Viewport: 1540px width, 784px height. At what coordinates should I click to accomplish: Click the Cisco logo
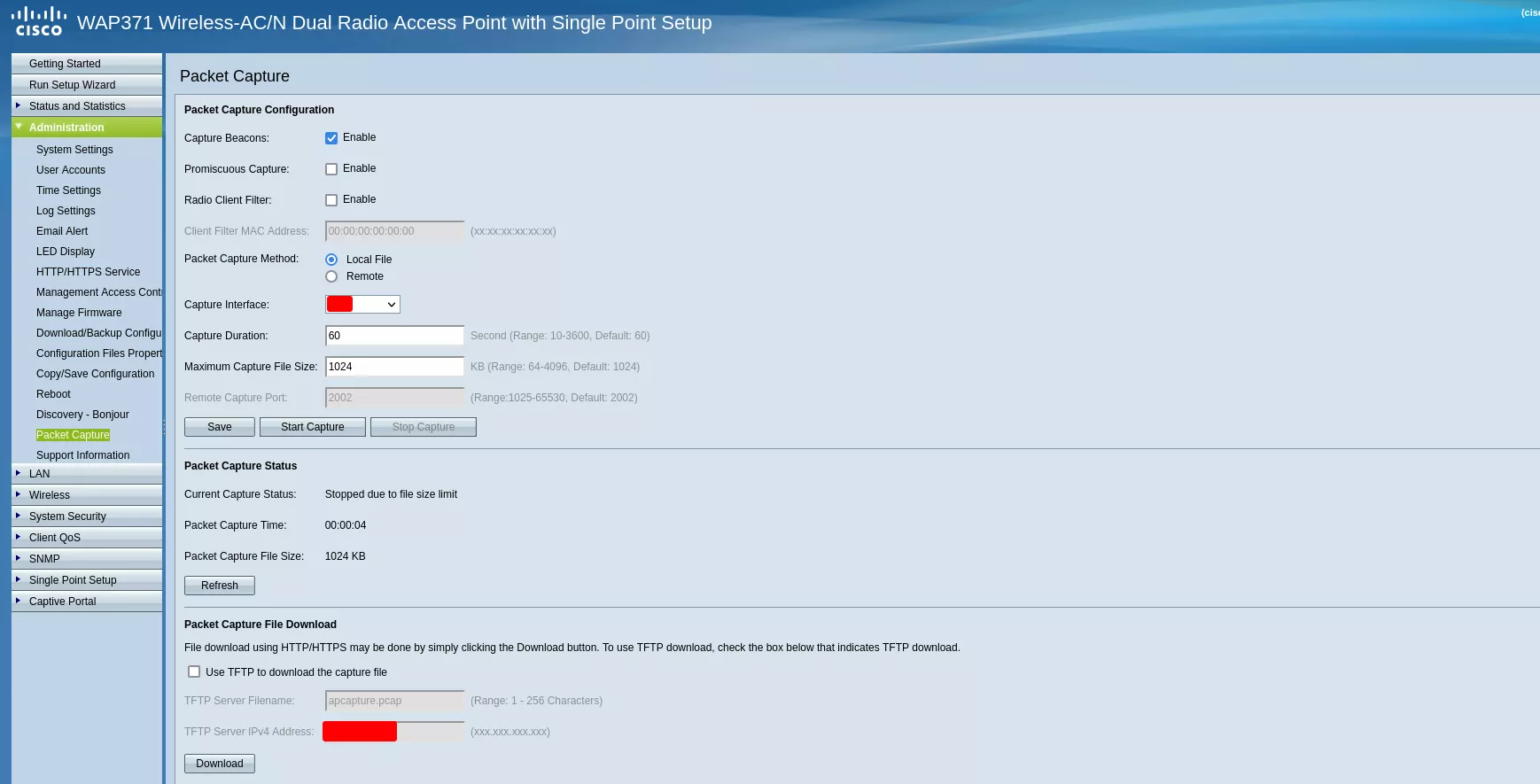pos(39,22)
